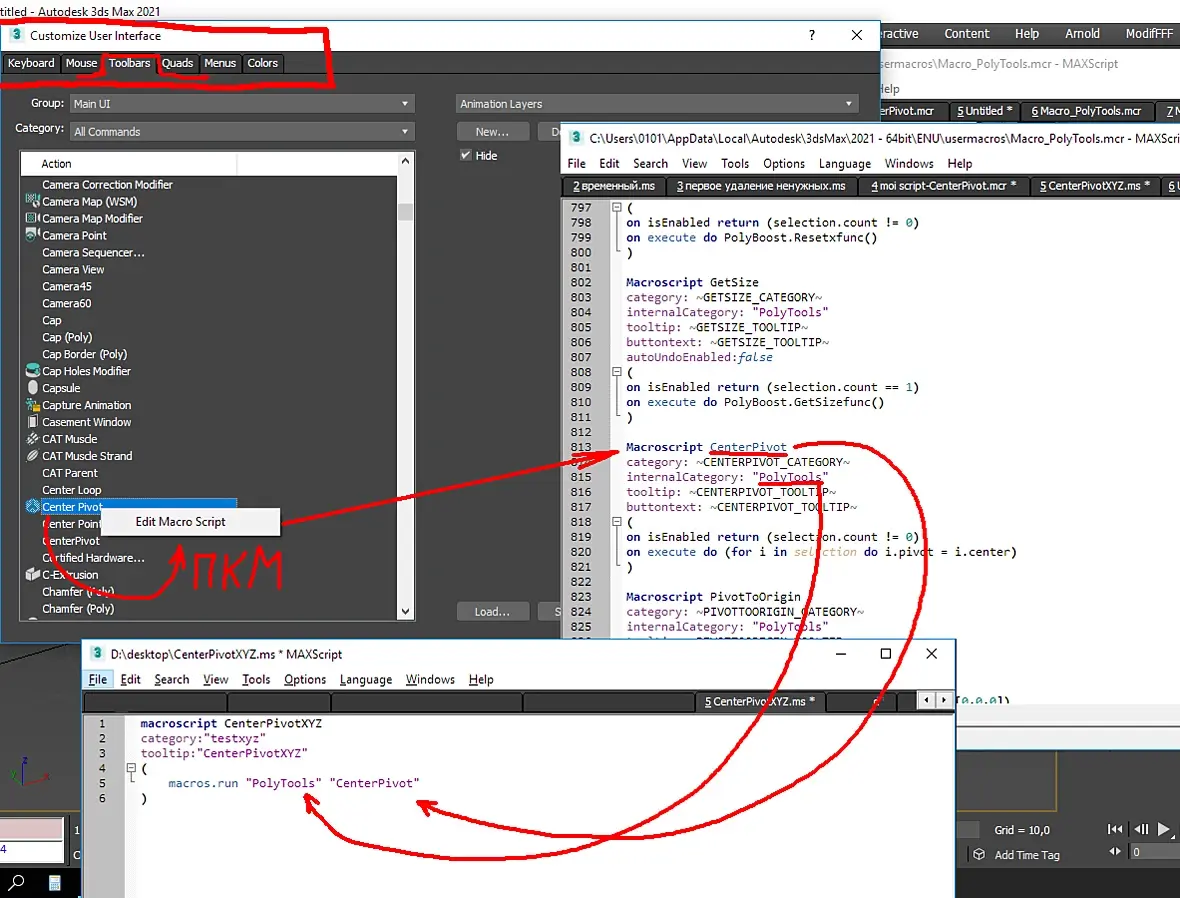The height and width of the screenshot is (898, 1180).
Task: Toggle the Hide checkbox
Action: (466, 155)
